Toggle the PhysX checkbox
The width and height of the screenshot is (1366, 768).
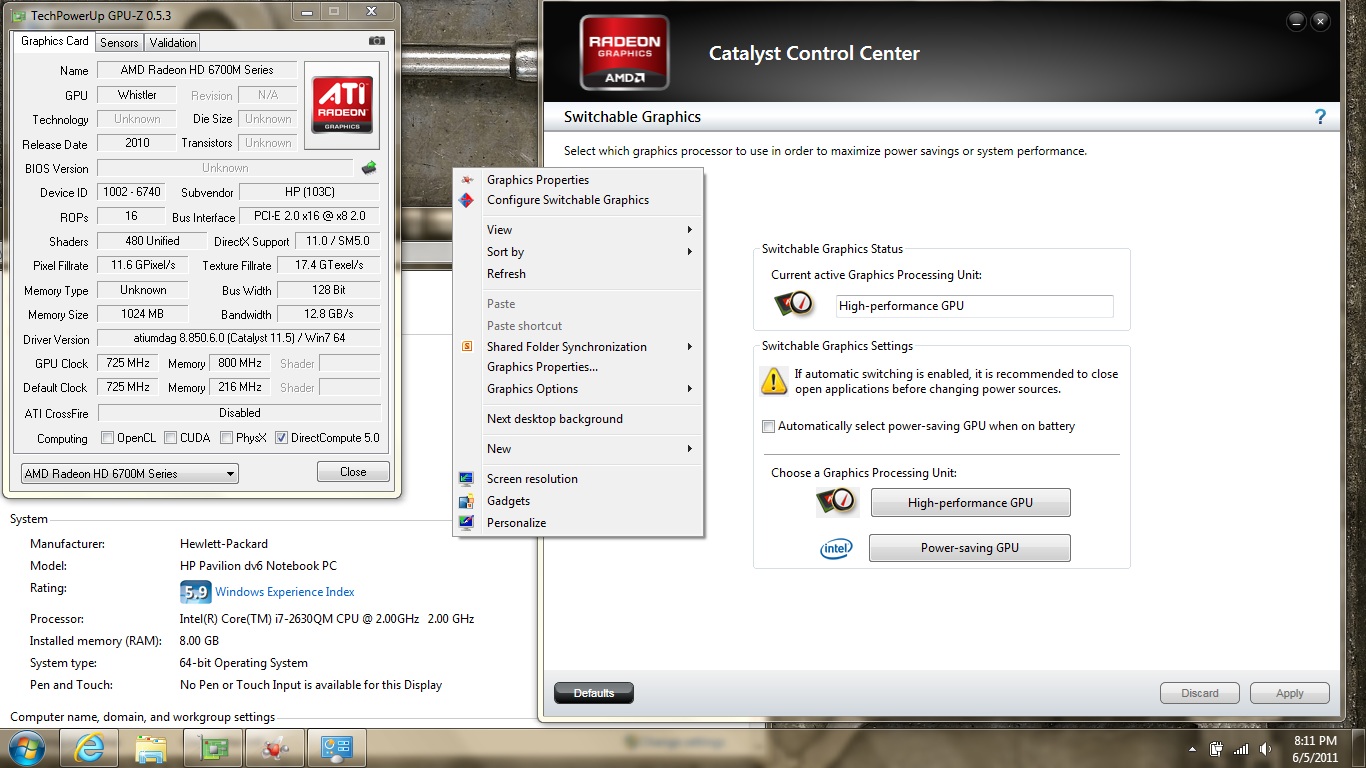(x=227, y=438)
